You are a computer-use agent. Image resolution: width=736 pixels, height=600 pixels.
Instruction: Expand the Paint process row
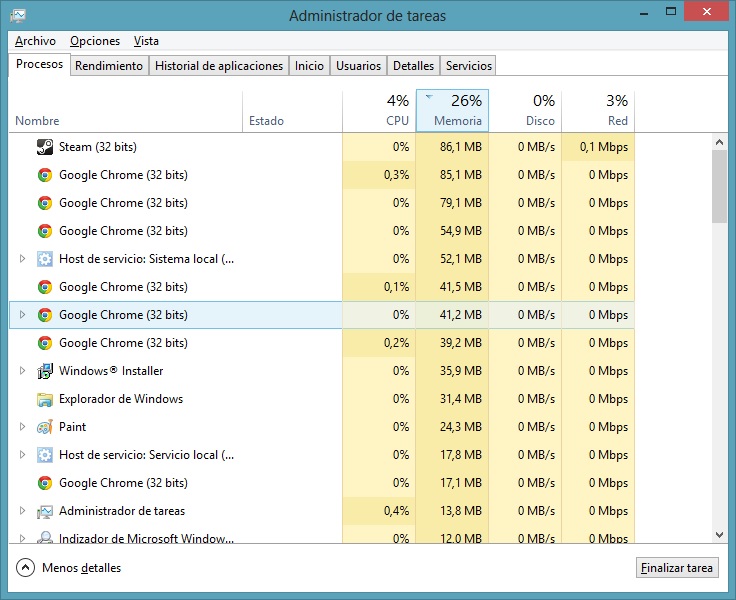pyautogui.click(x=22, y=427)
